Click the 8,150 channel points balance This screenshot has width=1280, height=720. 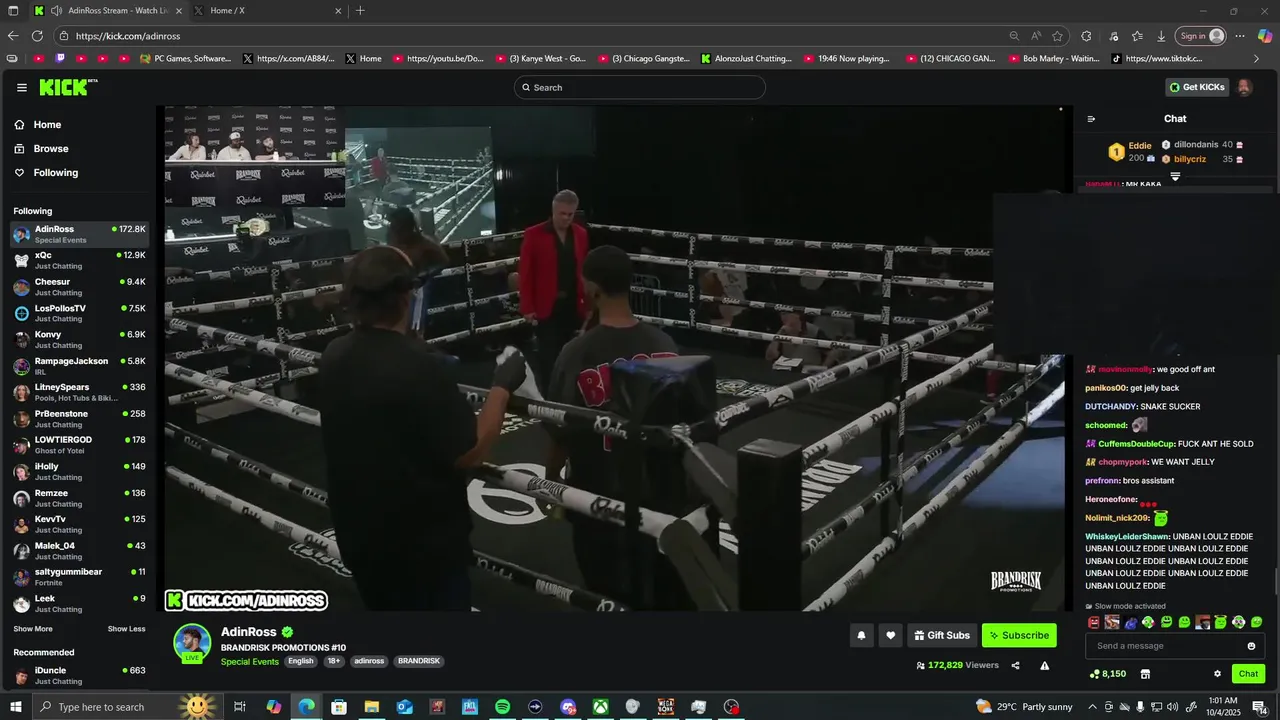1107,674
